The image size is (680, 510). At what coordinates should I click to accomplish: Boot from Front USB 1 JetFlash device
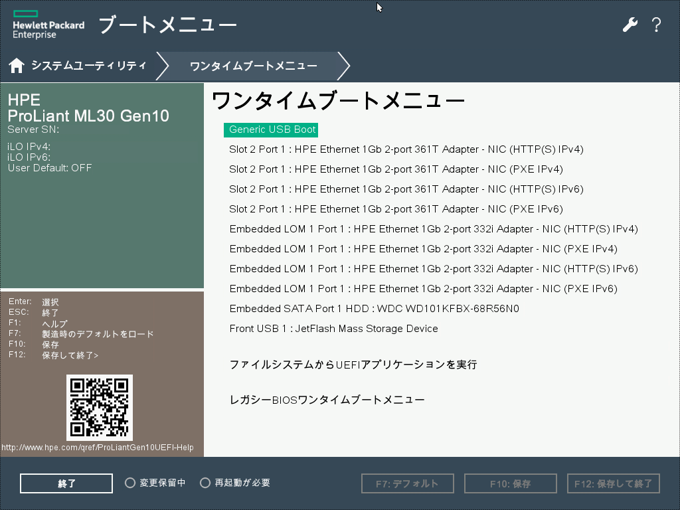point(333,329)
